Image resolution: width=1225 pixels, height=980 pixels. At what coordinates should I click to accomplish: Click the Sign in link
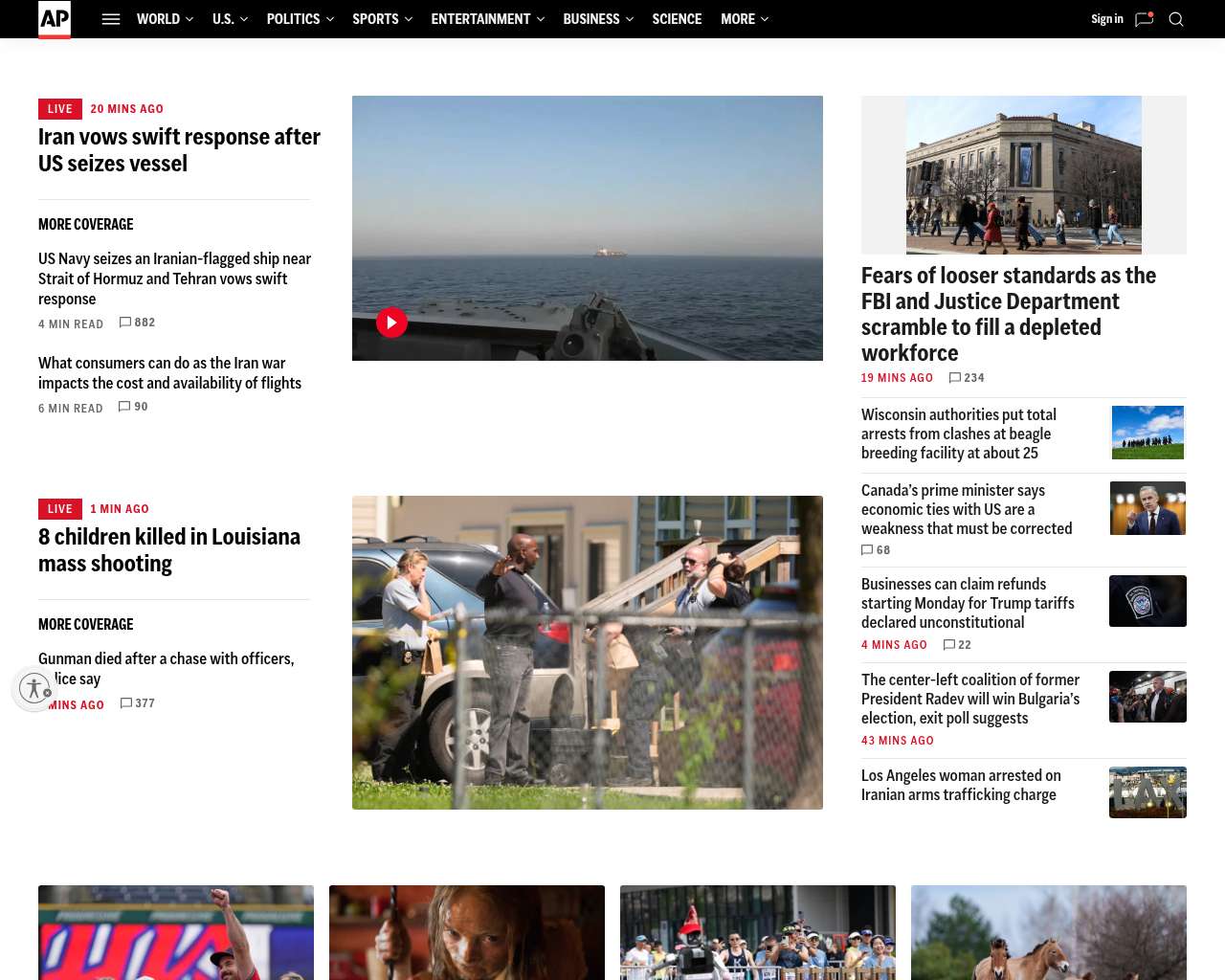coord(1107,19)
